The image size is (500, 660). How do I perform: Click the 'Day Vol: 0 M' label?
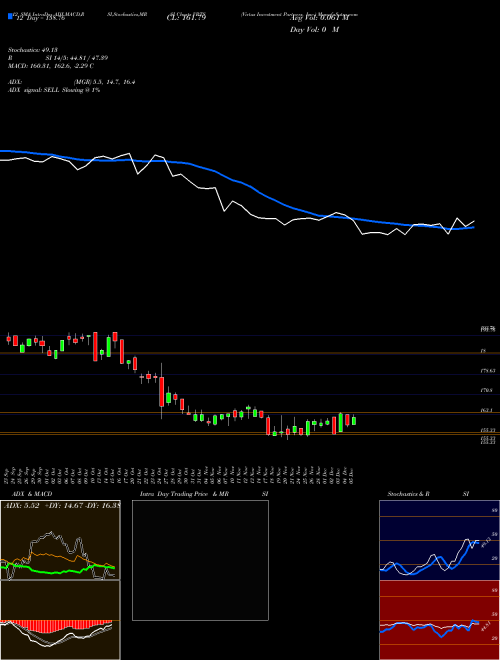pyautogui.click(x=314, y=30)
